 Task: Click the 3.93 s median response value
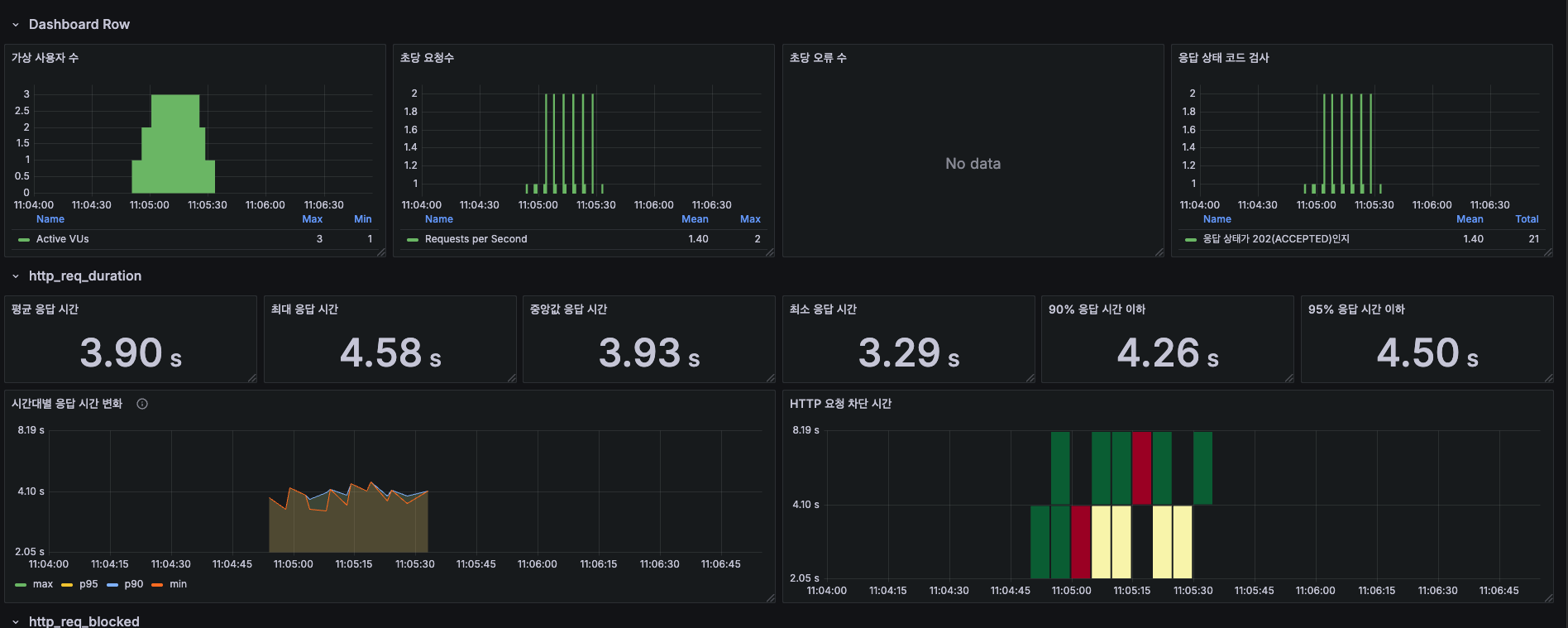649,353
